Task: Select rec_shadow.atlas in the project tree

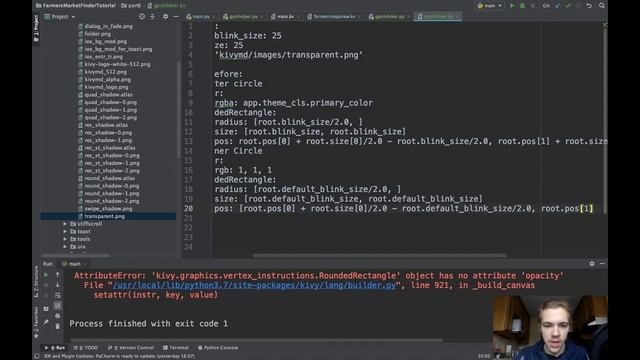Action: coord(106,125)
